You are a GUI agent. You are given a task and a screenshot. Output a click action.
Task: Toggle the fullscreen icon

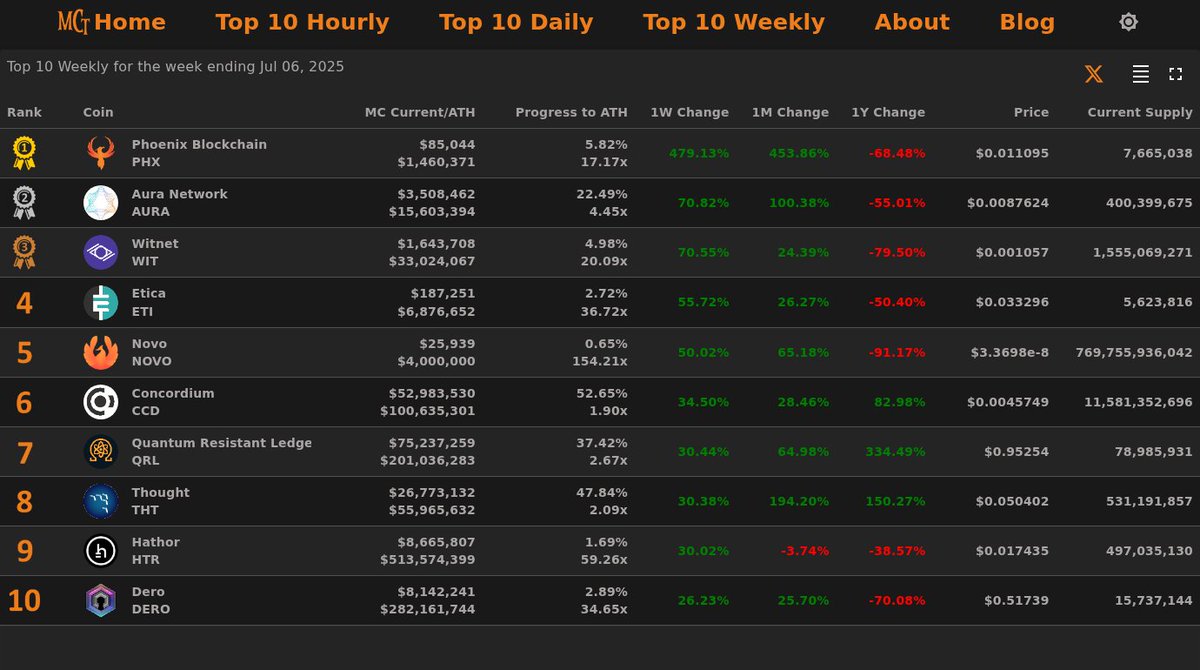[x=1176, y=74]
